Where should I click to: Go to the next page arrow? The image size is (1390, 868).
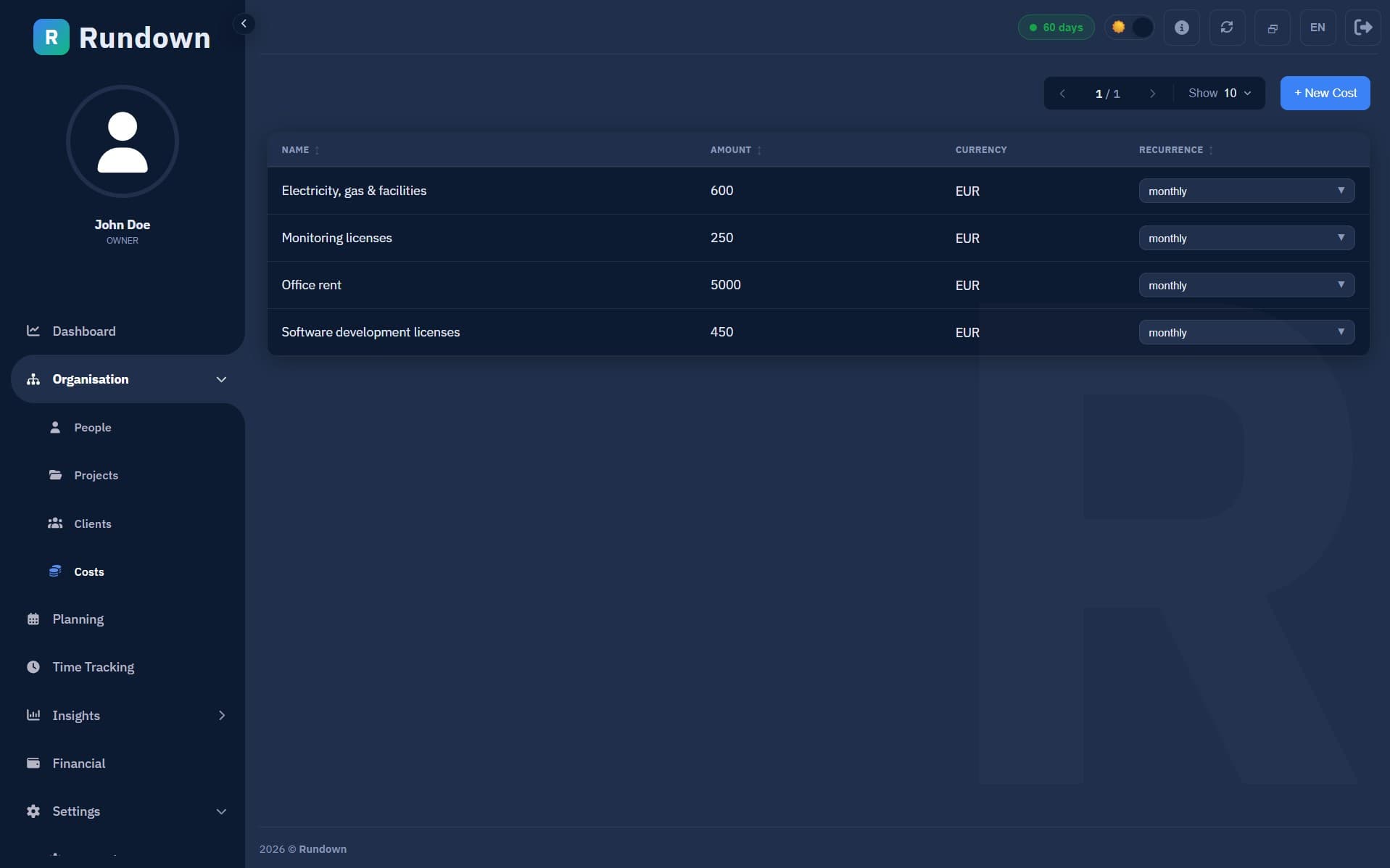coord(1152,94)
